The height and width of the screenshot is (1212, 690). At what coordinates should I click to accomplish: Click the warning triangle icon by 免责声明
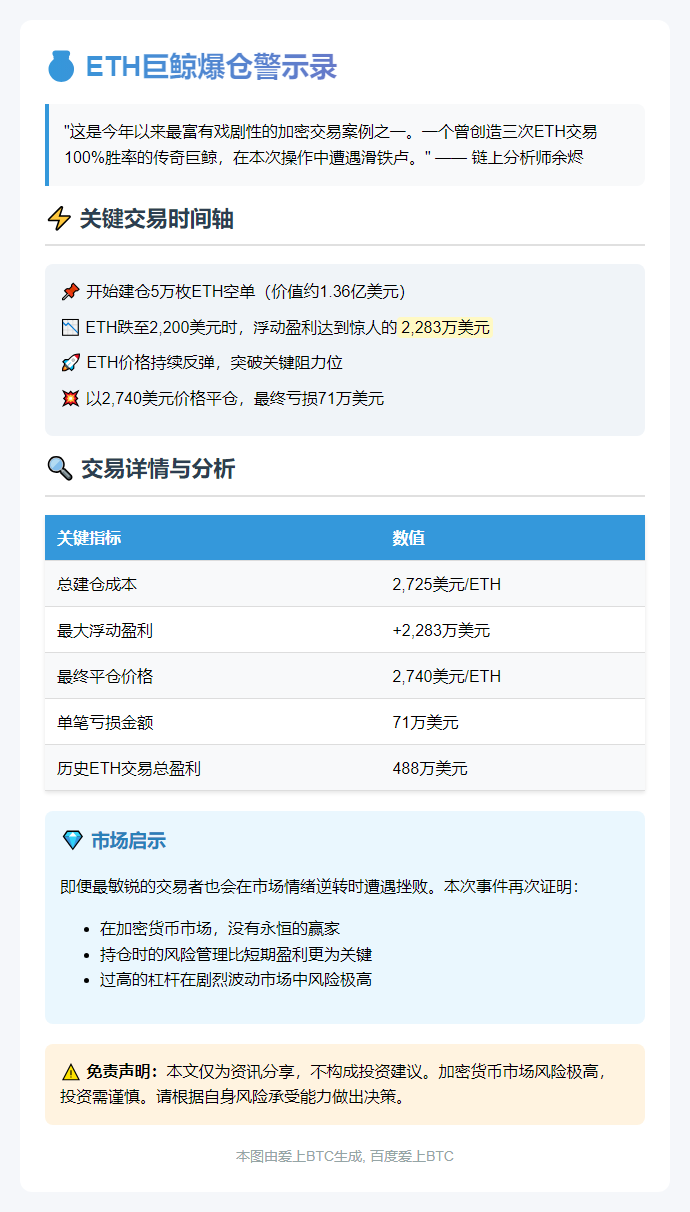71,1071
